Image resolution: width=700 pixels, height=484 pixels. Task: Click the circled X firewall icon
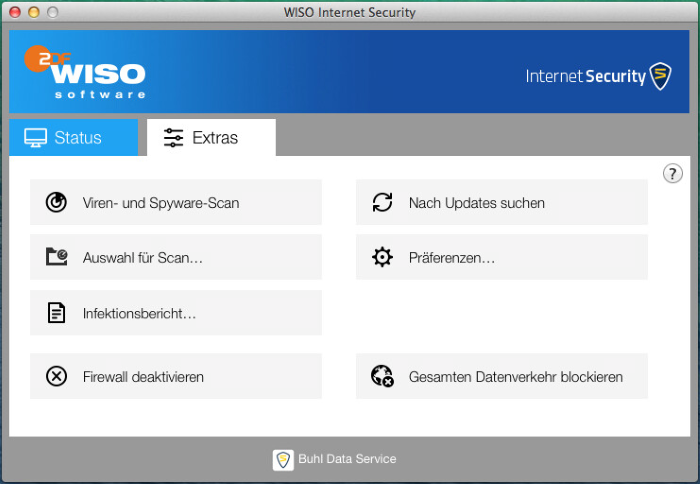[56, 376]
